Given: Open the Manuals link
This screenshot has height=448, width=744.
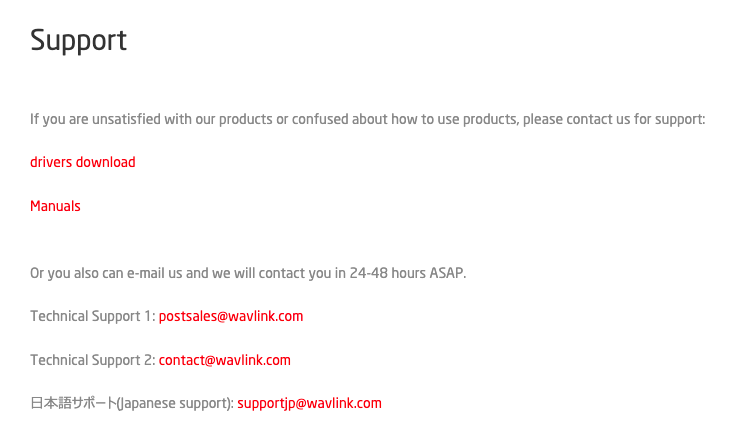Looking at the screenshot, I should point(55,206).
